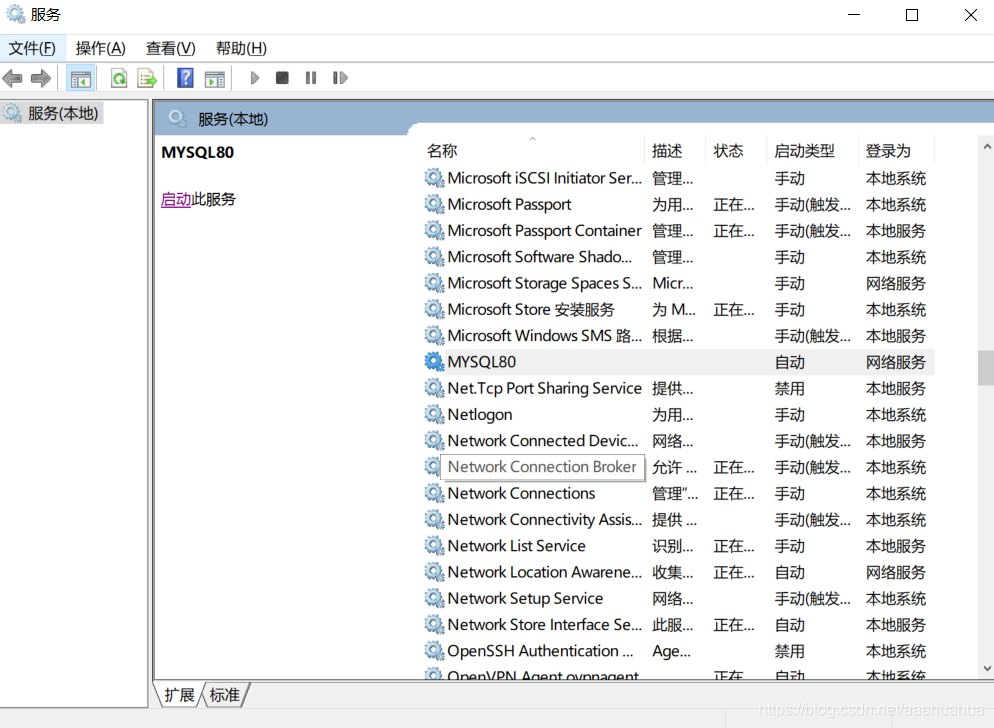Toggle the action pane toolbar icon
994x728 pixels.
coord(215,79)
